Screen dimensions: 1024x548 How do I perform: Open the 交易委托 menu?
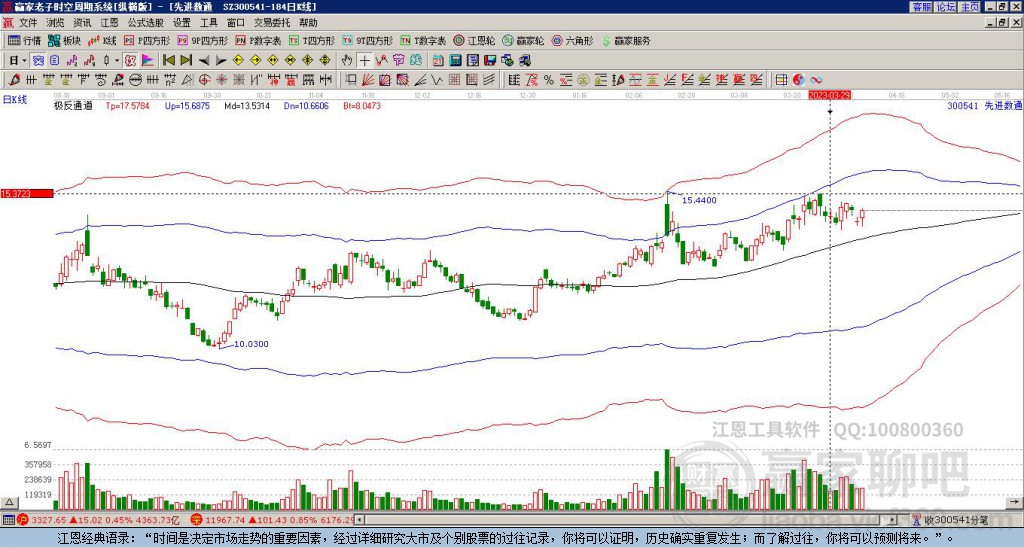(x=272, y=23)
